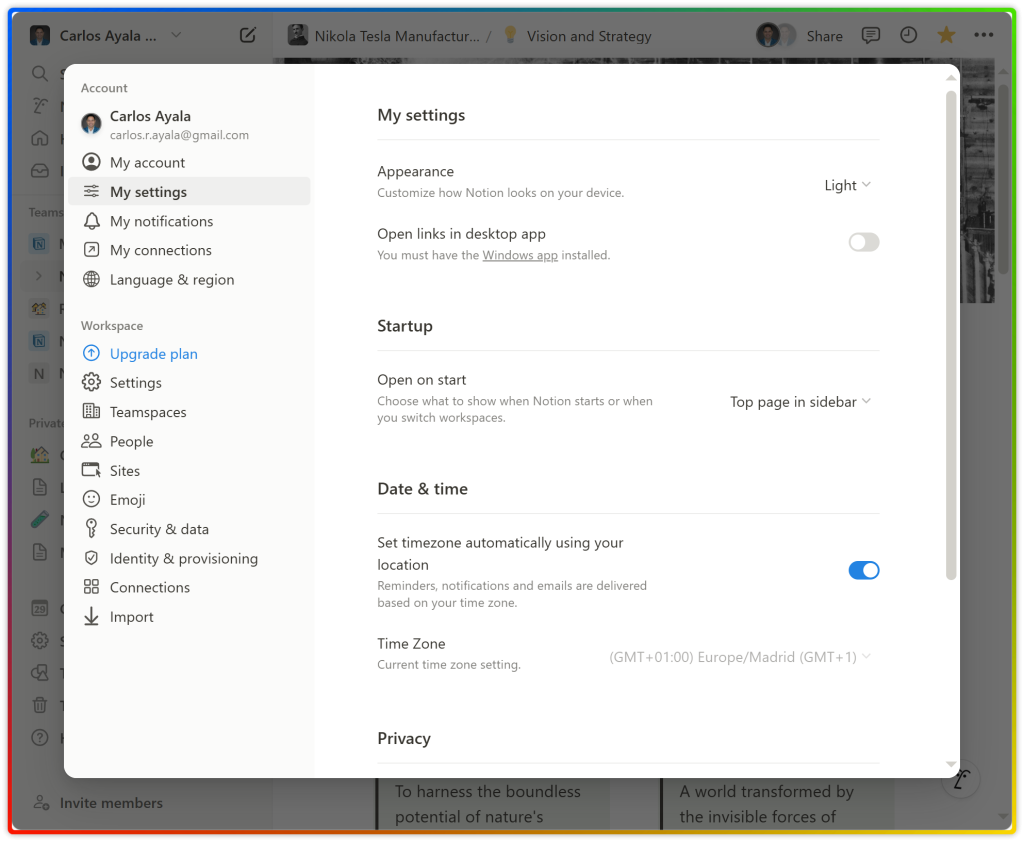1024x842 pixels.
Task: Click the sliders icon for My settings
Action: click(x=91, y=191)
